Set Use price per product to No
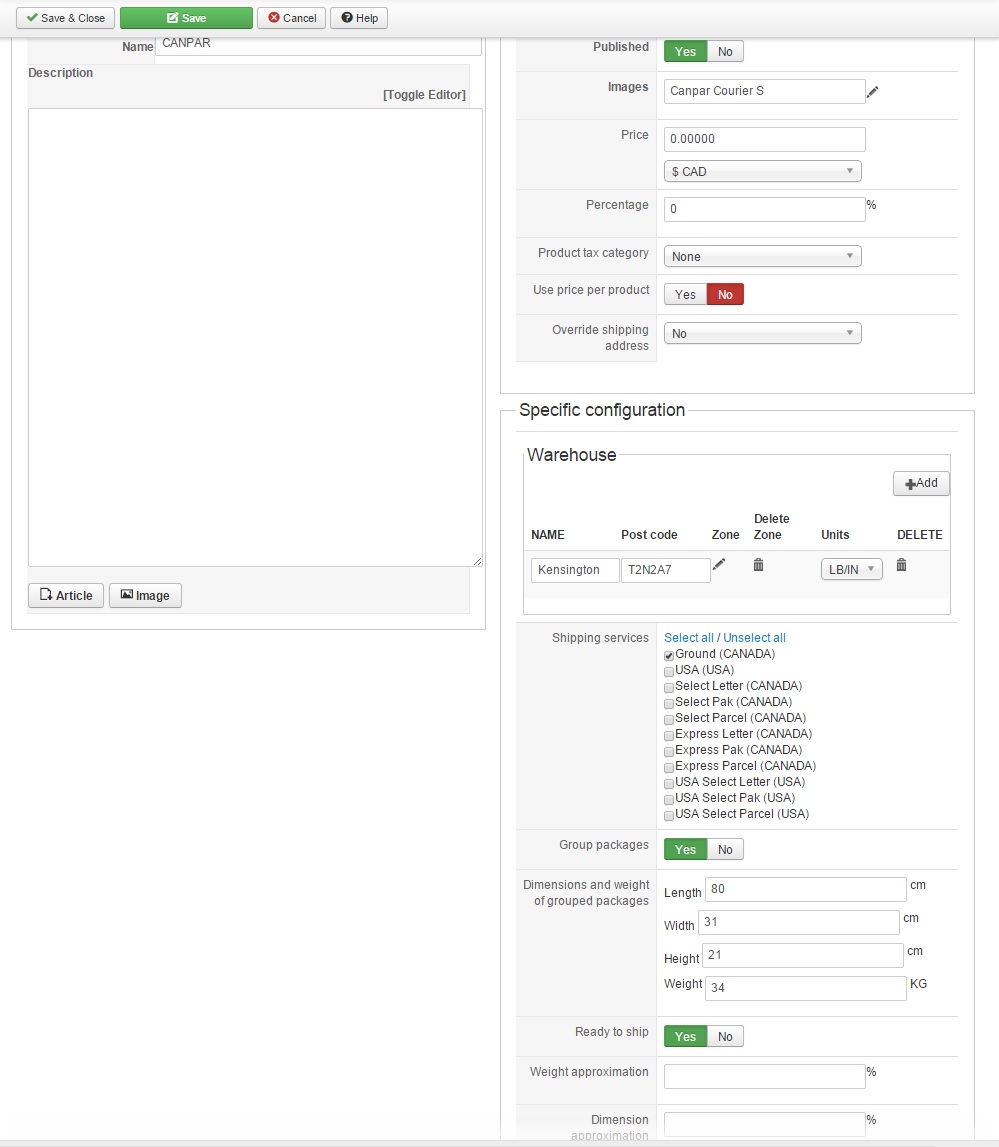The image size is (999, 1147). [x=725, y=295]
